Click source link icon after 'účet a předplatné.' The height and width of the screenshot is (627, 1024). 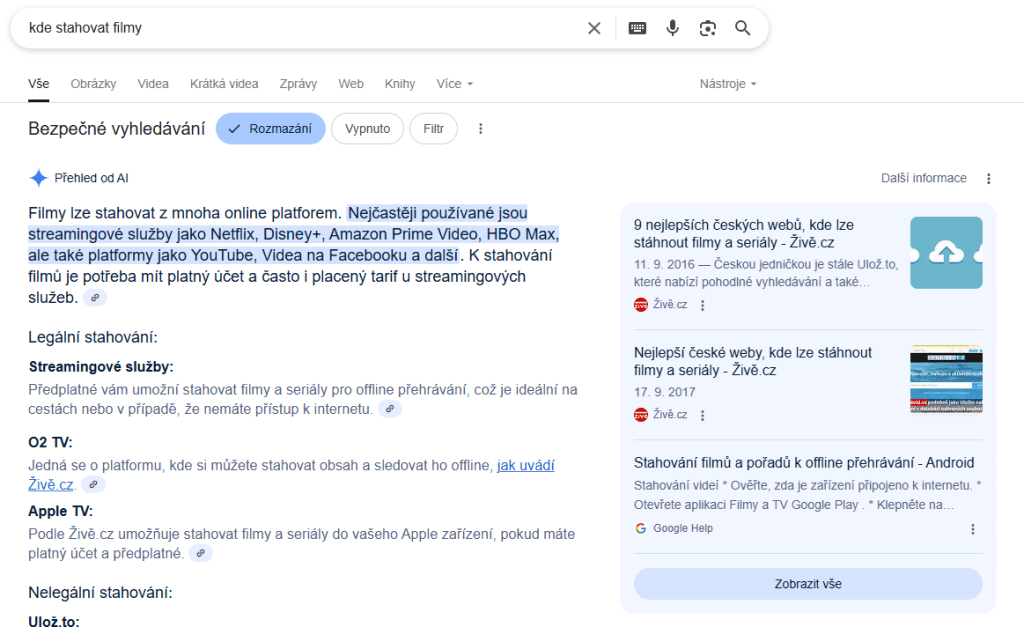[x=200, y=553]
